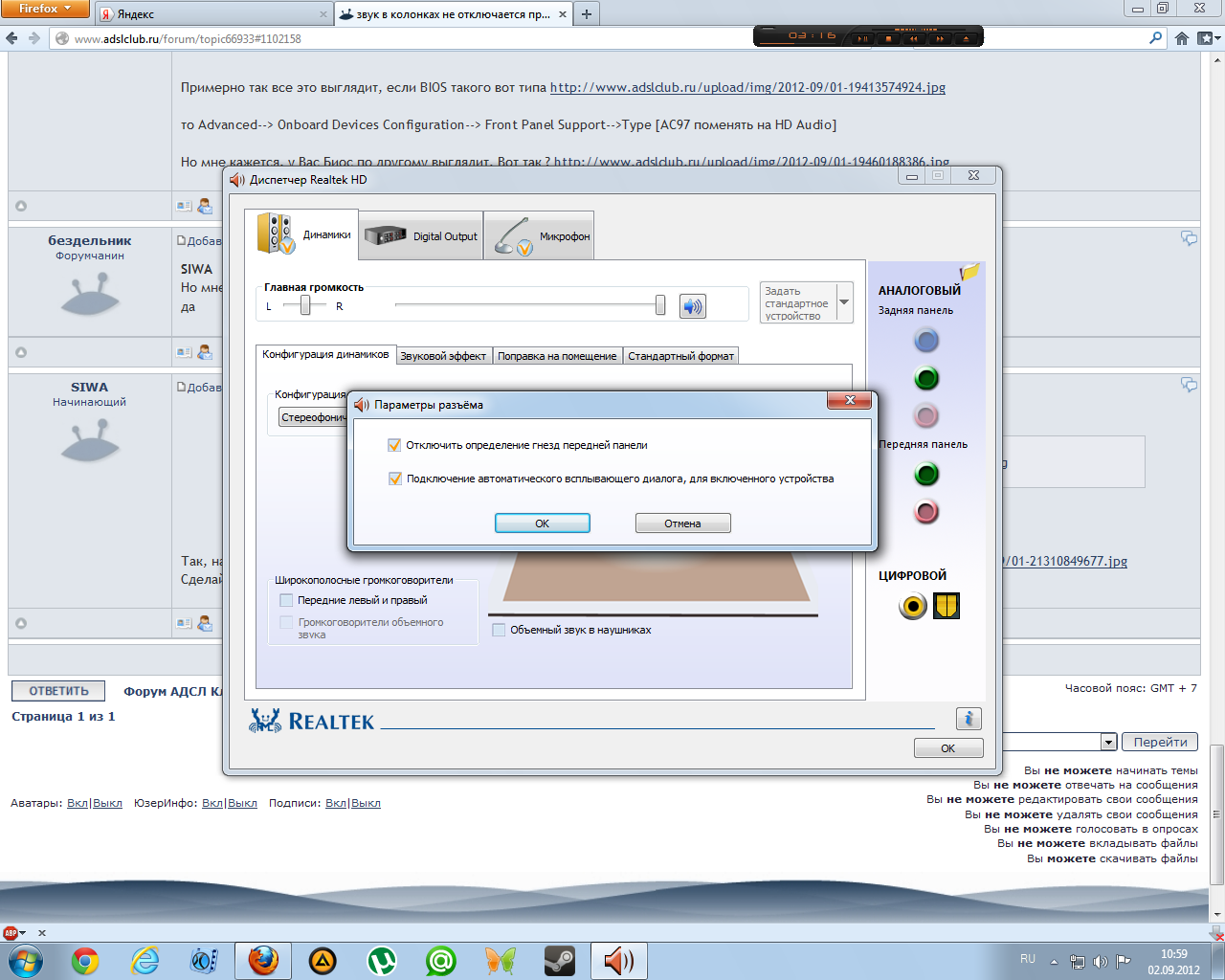The width and height of the screenshot is (1225, 980).
Task: Open uTorrent from taskbar
Action: [x=382, y=960]
